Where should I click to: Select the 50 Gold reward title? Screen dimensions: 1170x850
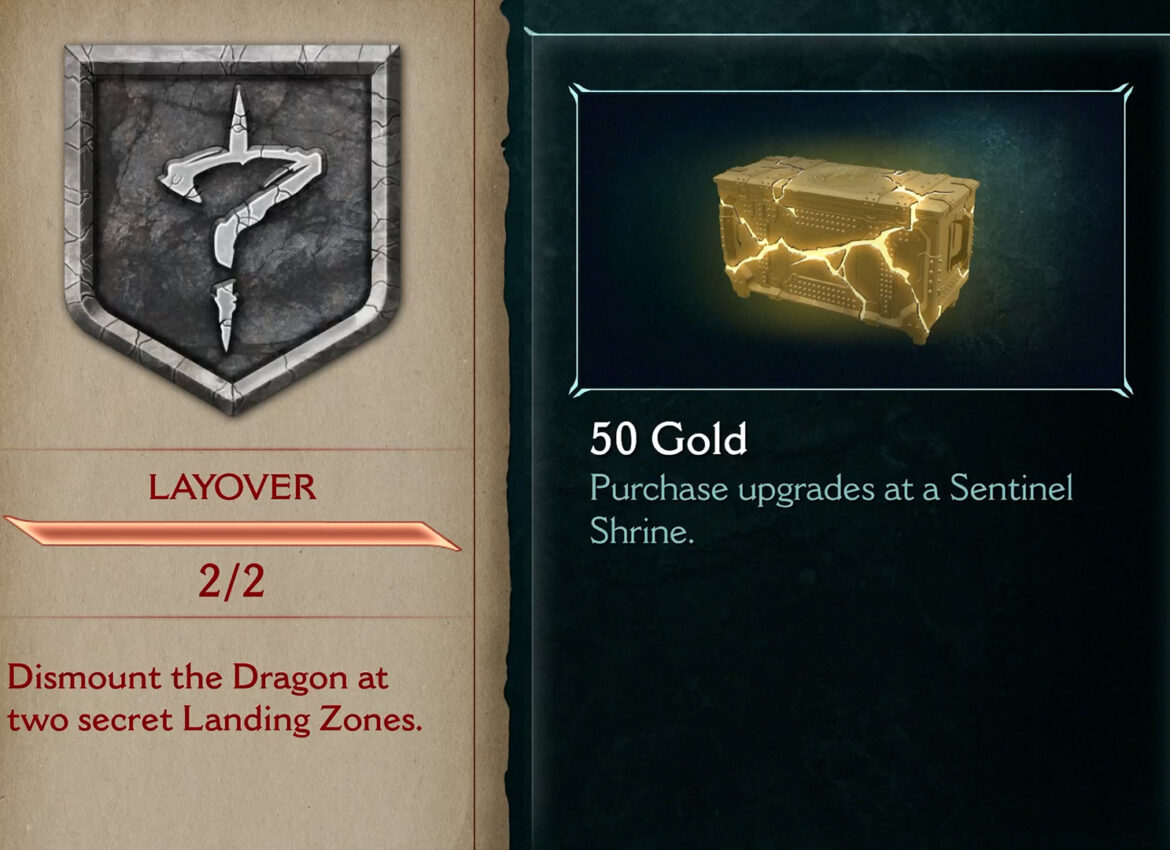tap(668, 439)
